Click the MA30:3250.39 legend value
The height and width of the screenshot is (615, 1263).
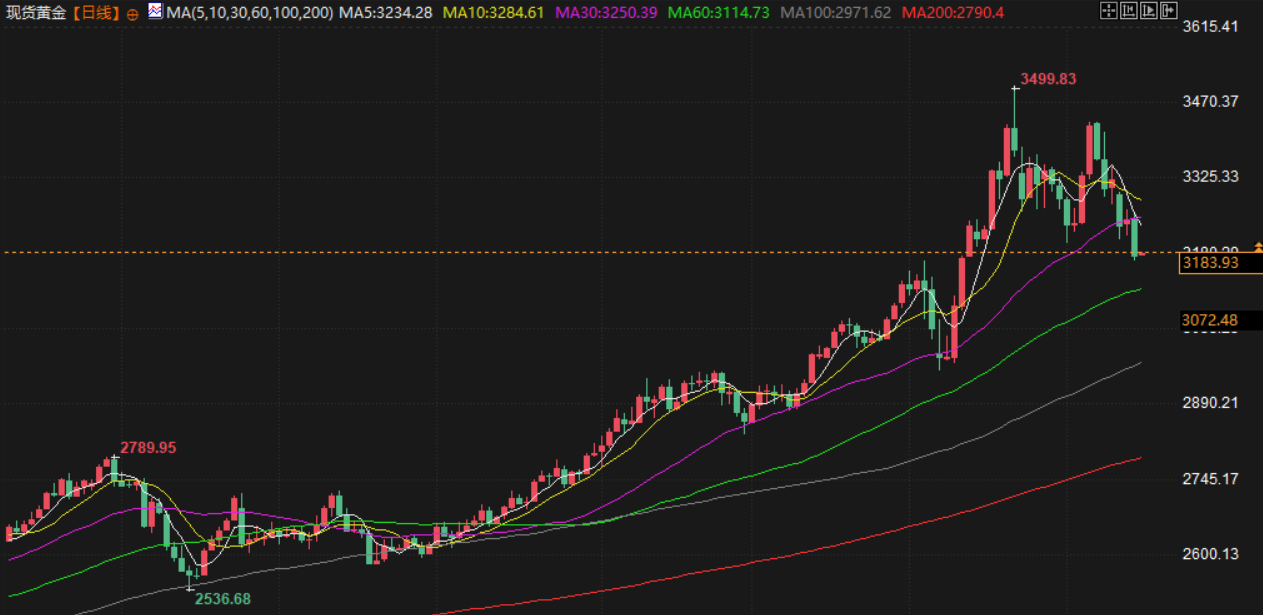tap(608, 12)
